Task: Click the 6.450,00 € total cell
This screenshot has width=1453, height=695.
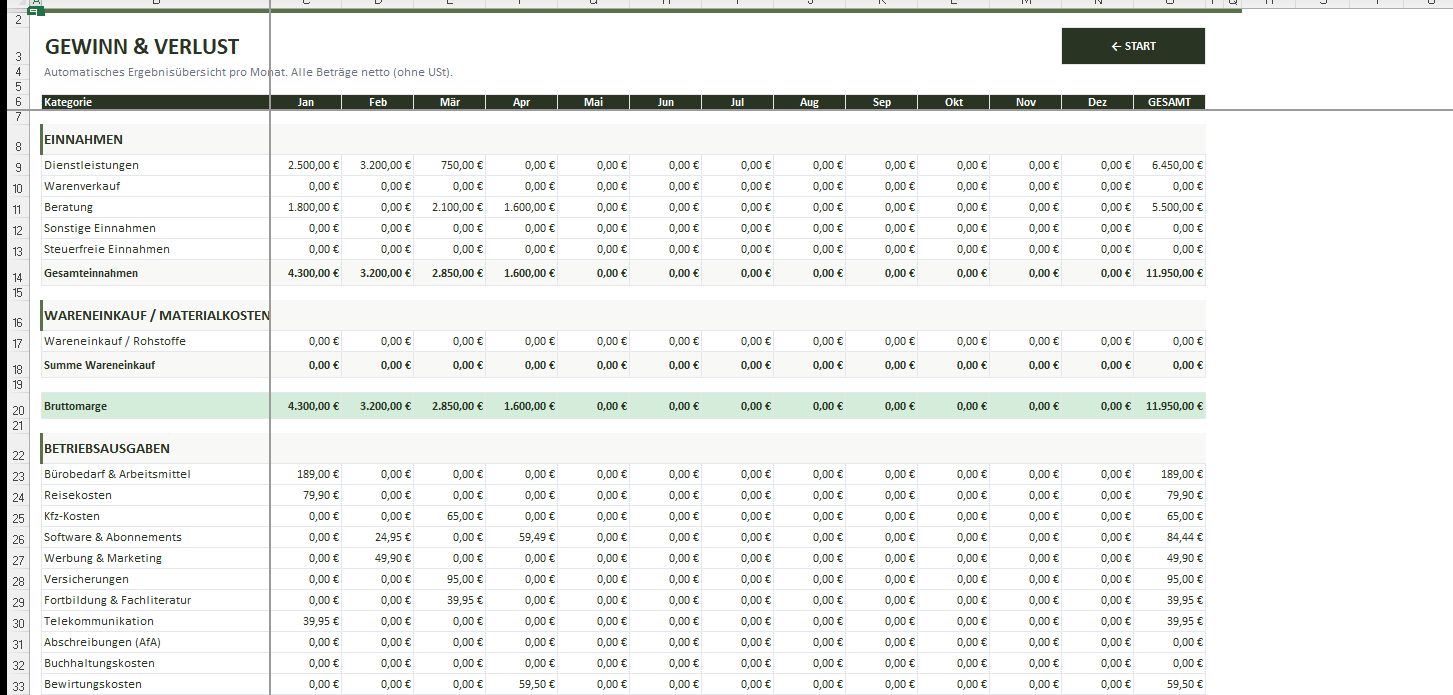Action: (1169, 165)
